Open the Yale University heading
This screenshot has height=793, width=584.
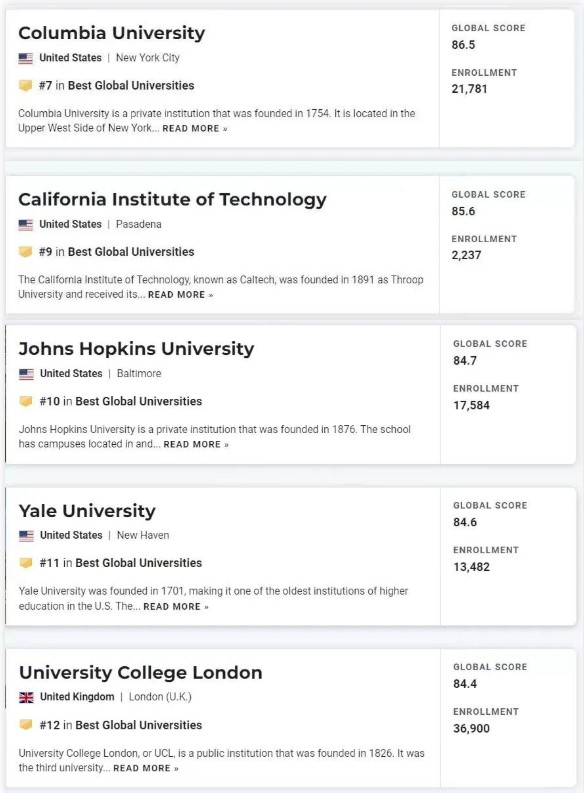point(87,511)
